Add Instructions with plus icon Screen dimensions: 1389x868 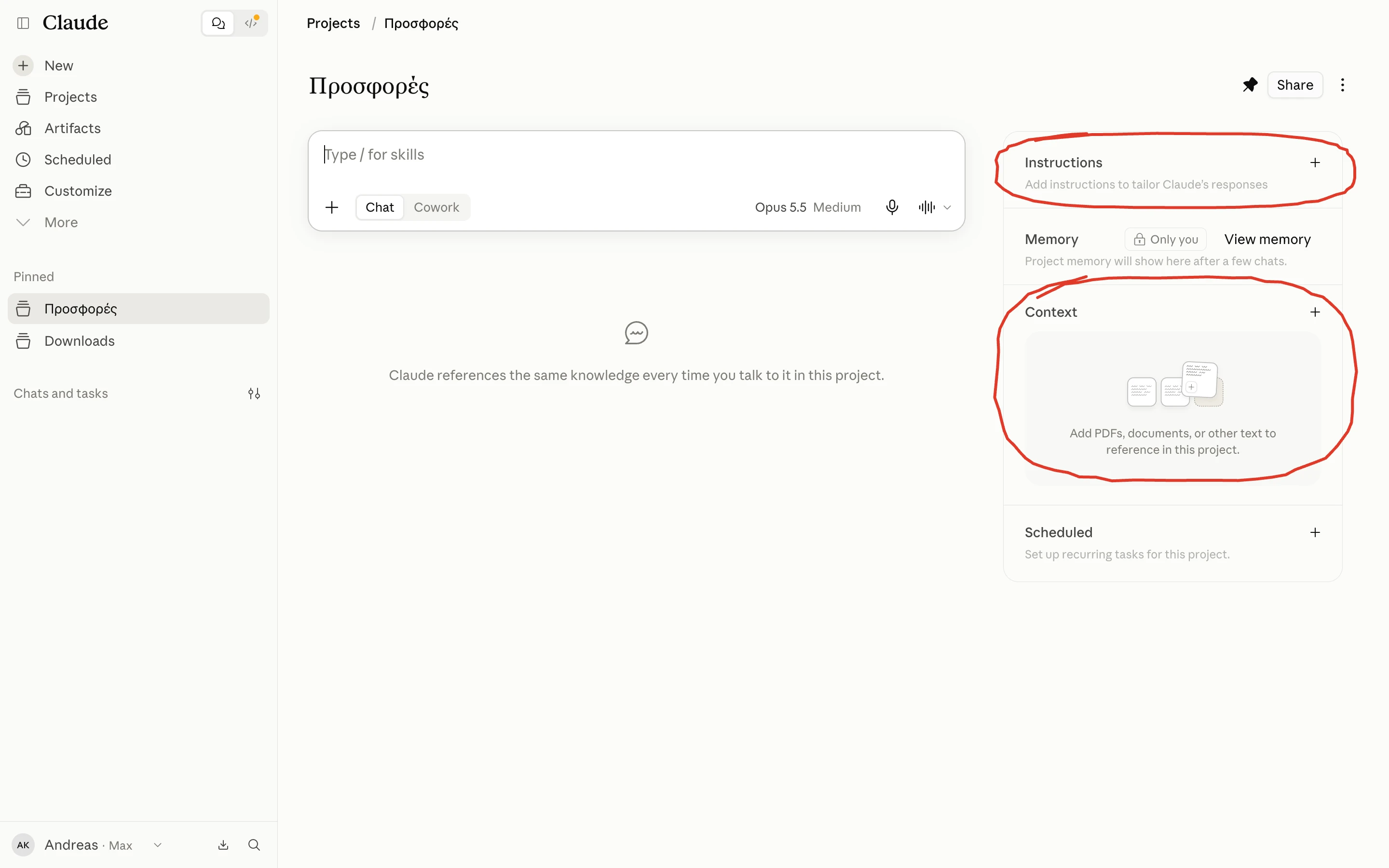pos(1315,163)
